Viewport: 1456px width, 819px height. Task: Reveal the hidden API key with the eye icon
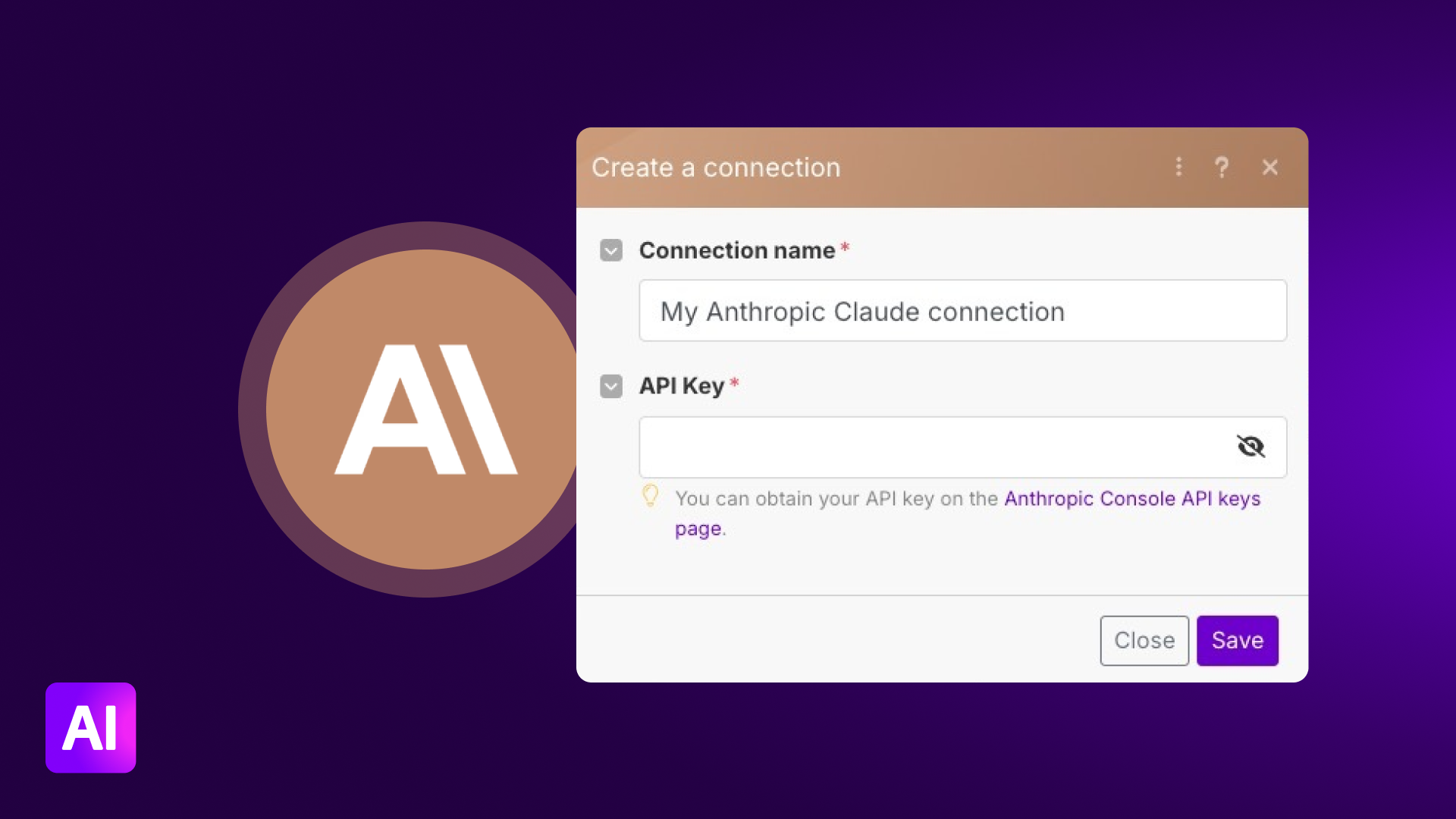(1251, 447)
